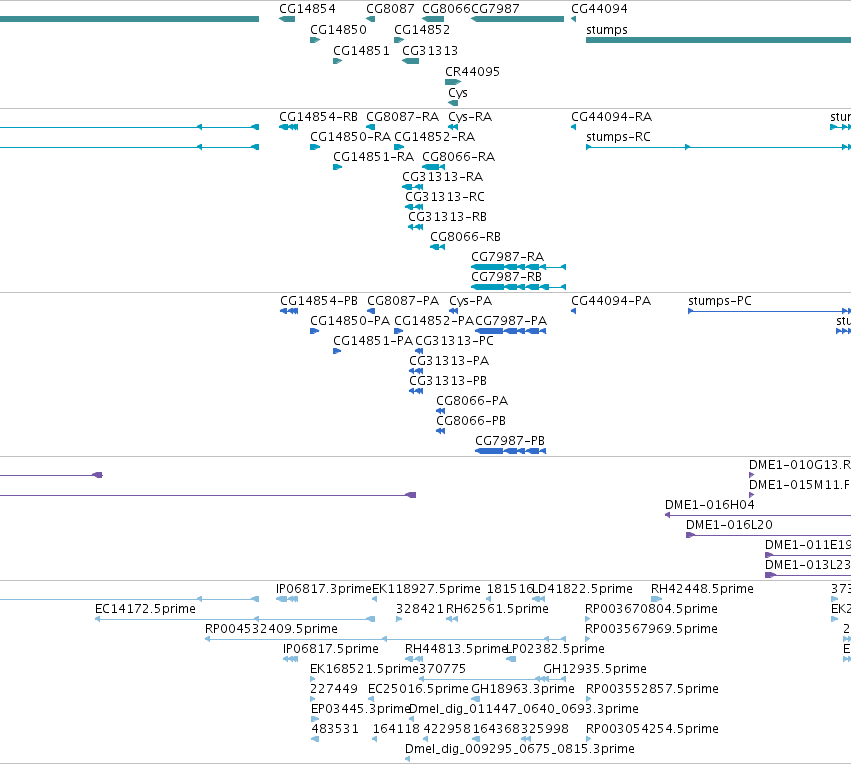Click the CG44094 gene label
Screen dimensions: 851x764
(x=599, y=9)
